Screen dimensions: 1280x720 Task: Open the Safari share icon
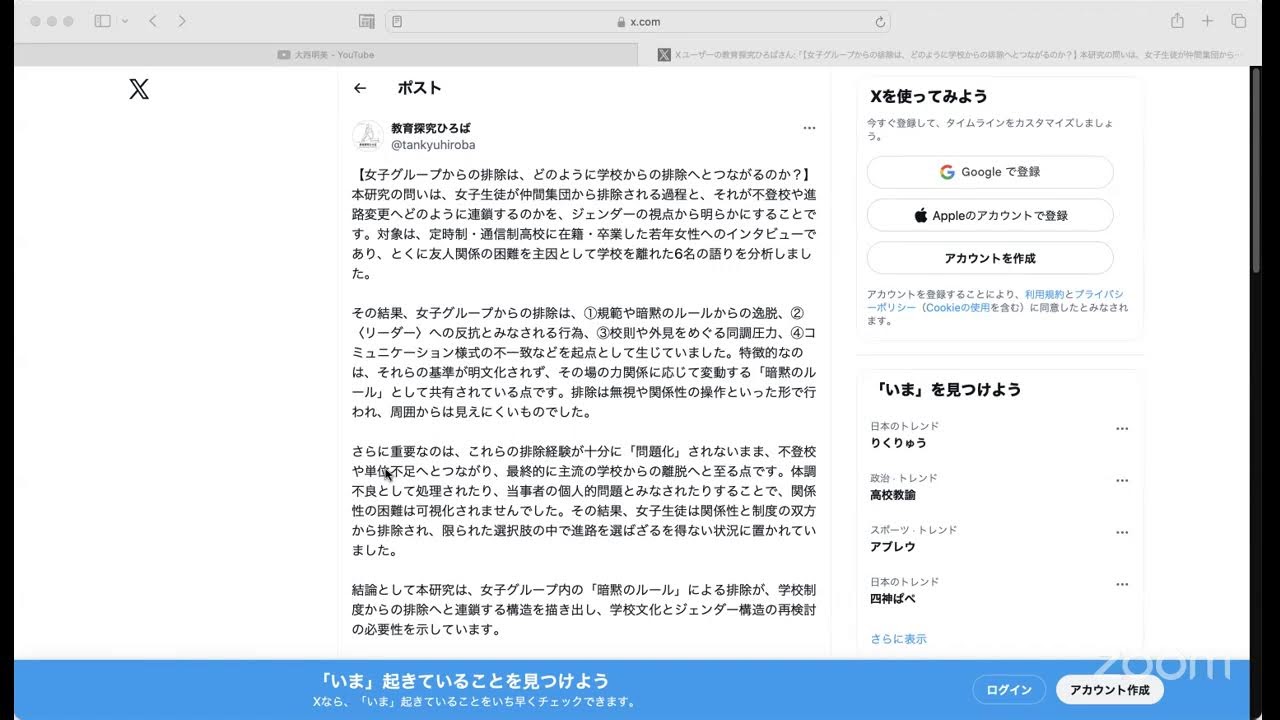(1178, 21)
